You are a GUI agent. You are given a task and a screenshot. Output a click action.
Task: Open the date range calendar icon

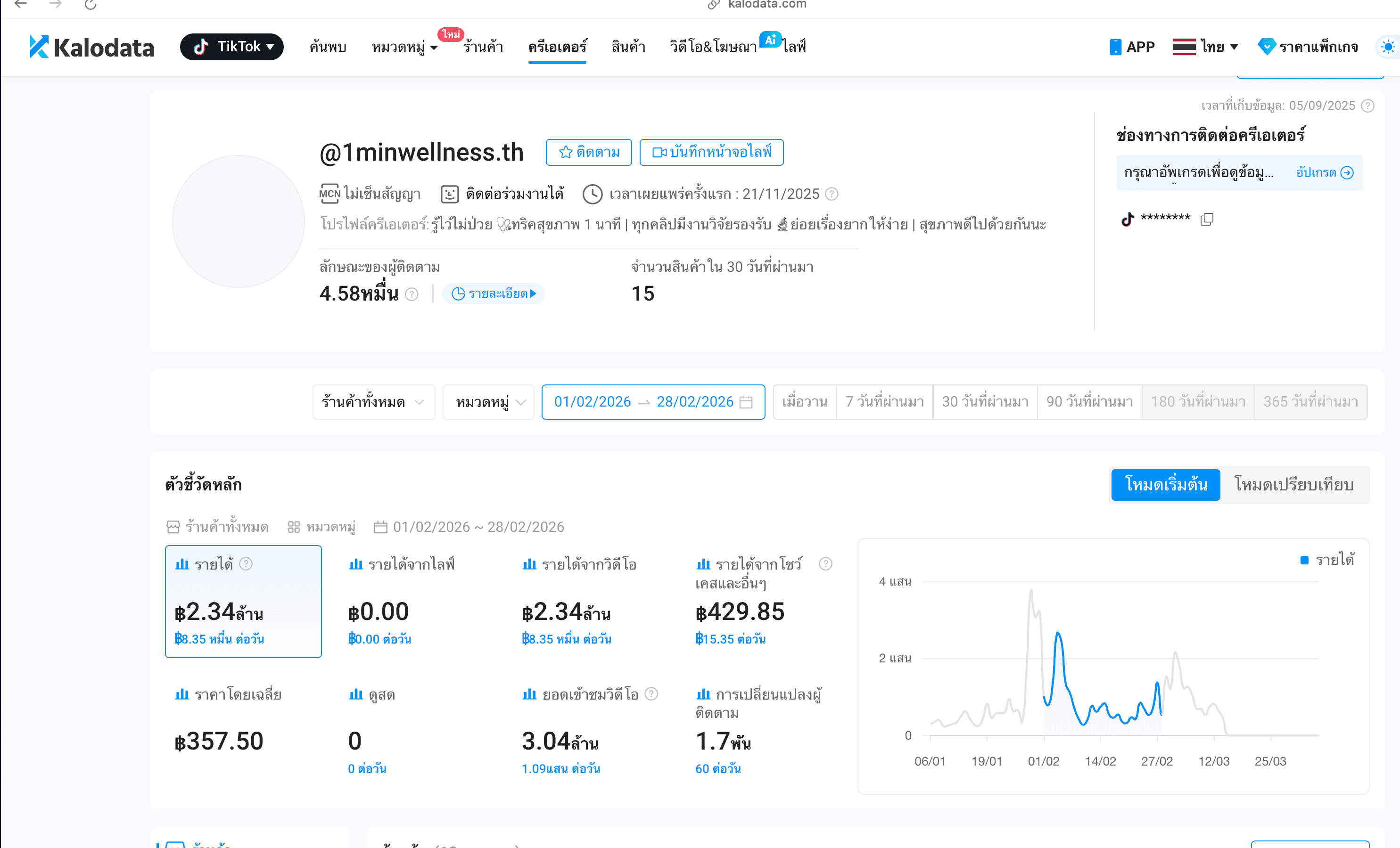[x=746, y=402]
